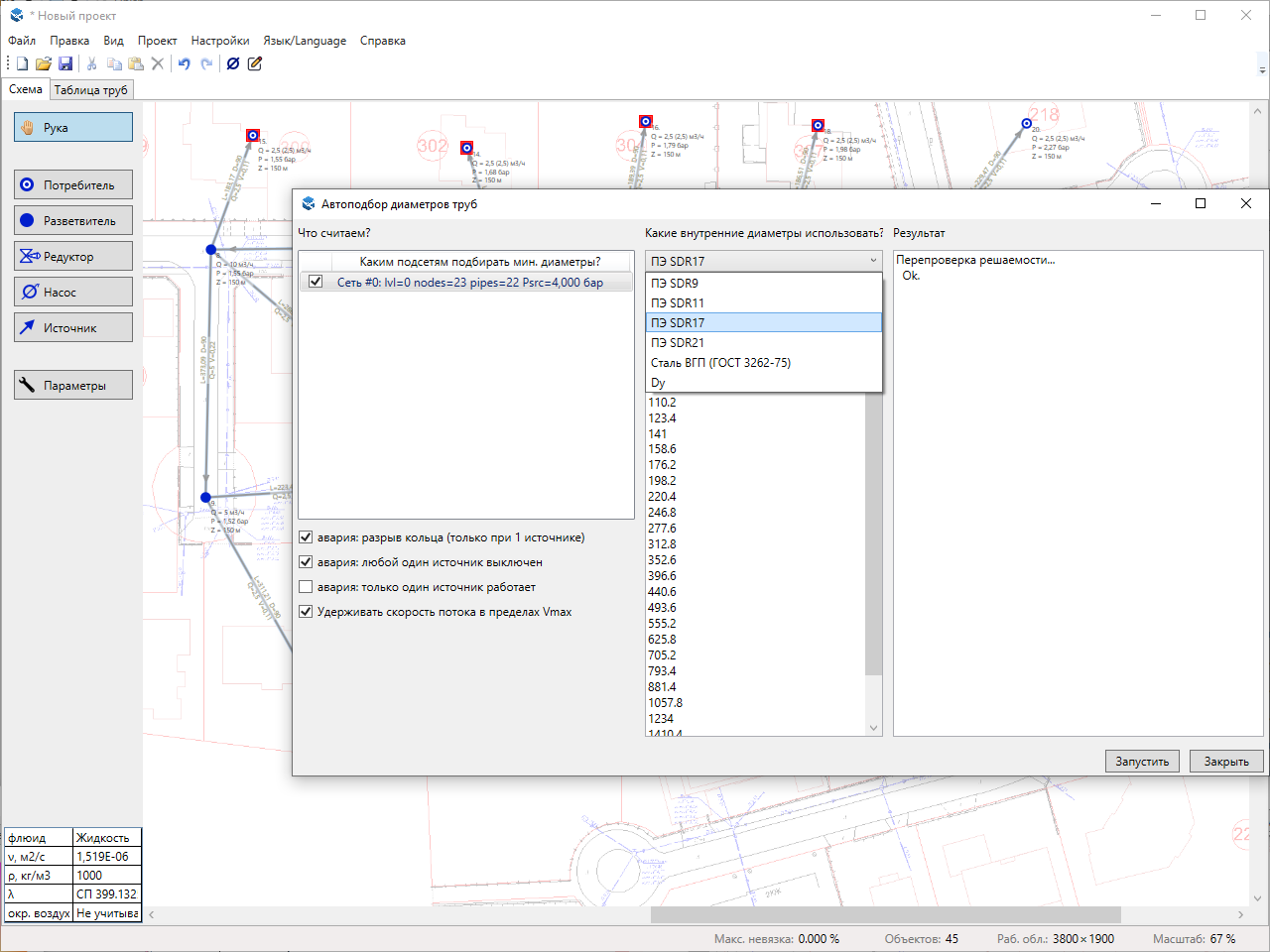Pick Сталь ВГП (ГОСТ 3262-75) option
The height and width of the screenshot is (952, 1270).
(720, 363)
